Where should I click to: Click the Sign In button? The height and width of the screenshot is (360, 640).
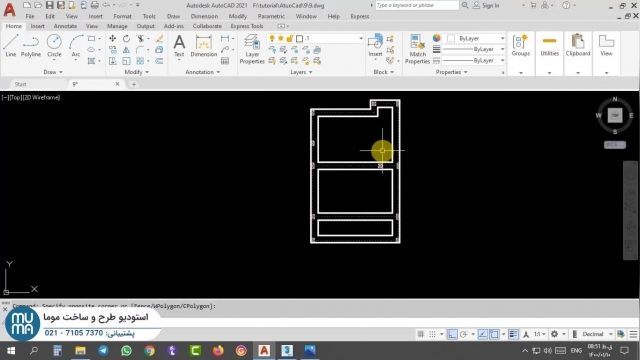pyautogui.click(x=486, y=5)
